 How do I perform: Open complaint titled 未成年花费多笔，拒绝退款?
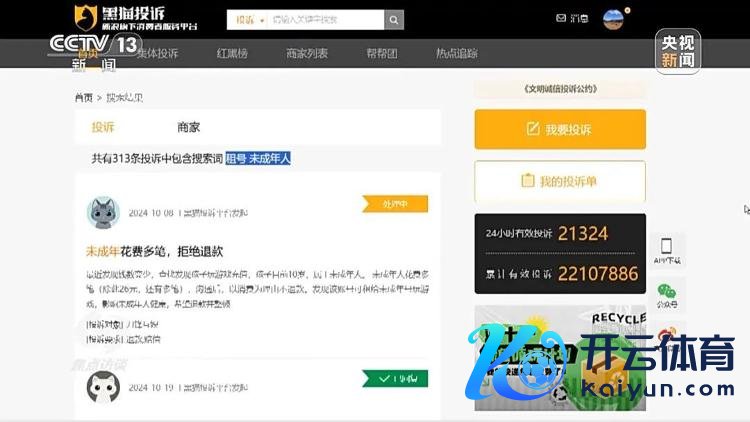coord(153,251)
